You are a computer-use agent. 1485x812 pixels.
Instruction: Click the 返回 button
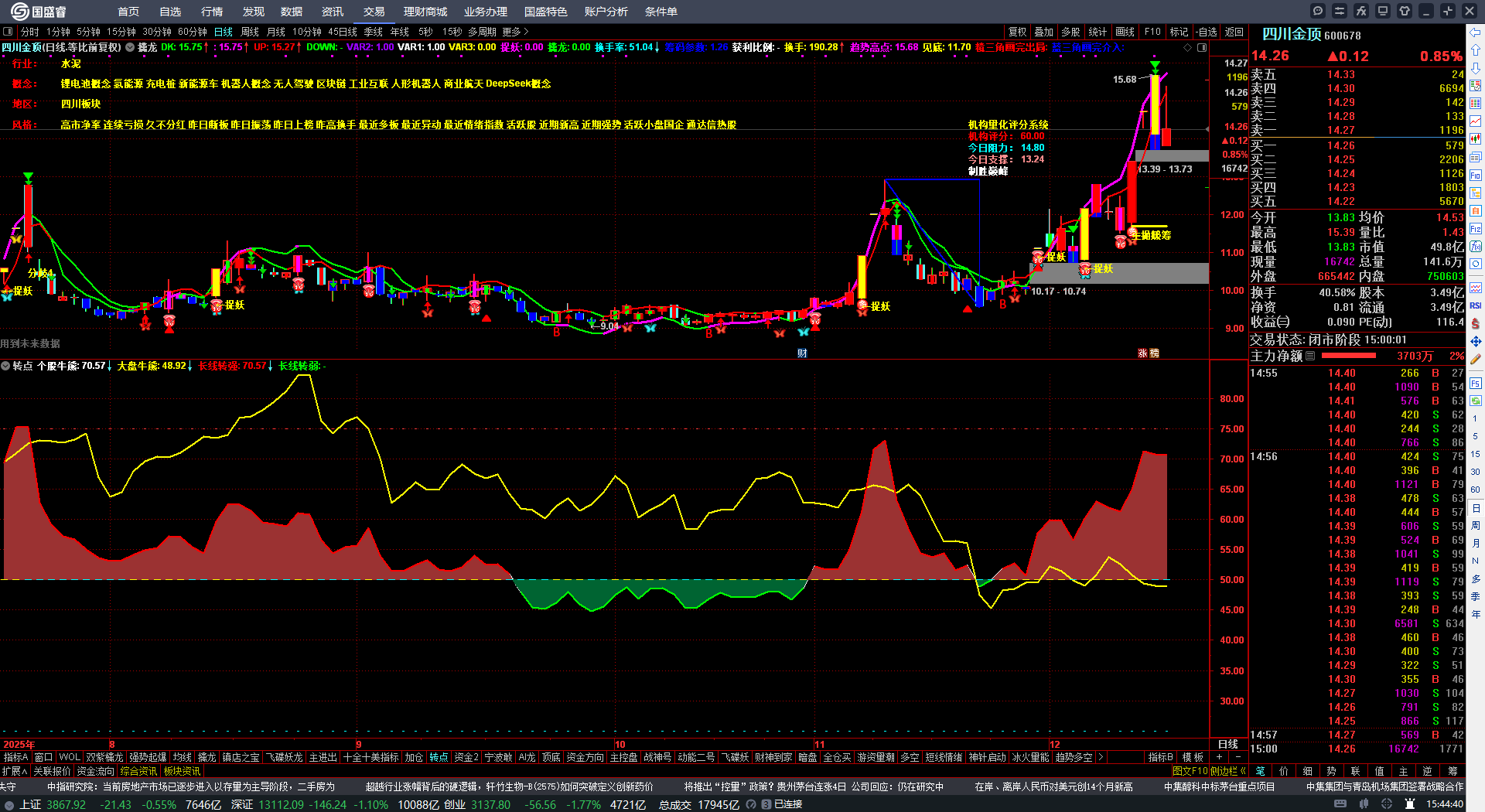click(x=1234, y=32)
